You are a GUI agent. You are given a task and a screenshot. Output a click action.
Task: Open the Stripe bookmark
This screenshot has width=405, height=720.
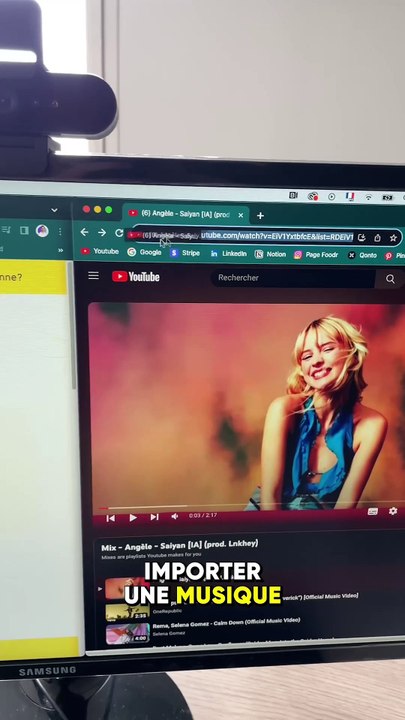click(x=185, y=253)
